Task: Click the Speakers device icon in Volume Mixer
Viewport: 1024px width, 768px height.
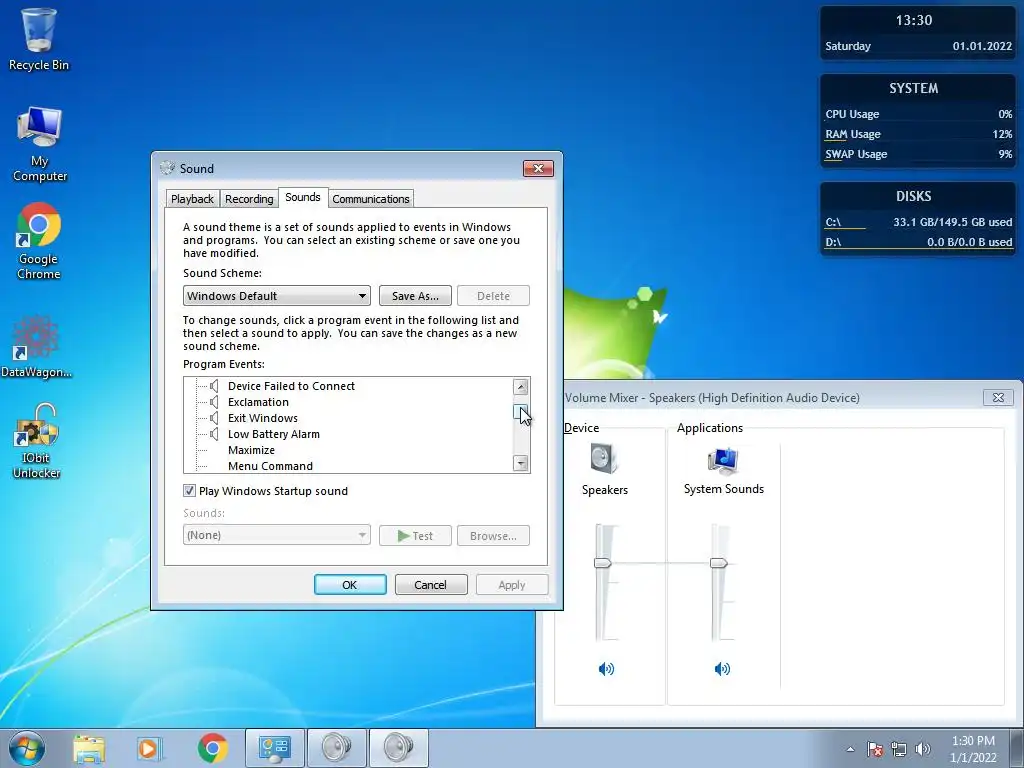Action: [604, 458]
